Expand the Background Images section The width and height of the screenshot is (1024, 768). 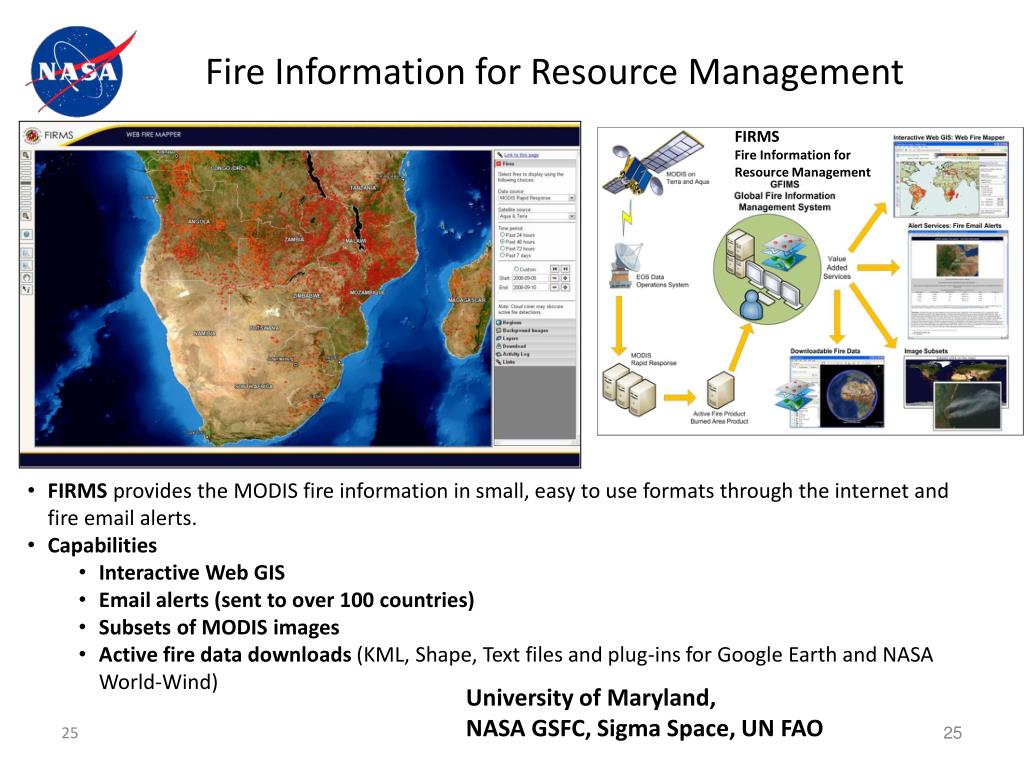[x=535, y=330]
